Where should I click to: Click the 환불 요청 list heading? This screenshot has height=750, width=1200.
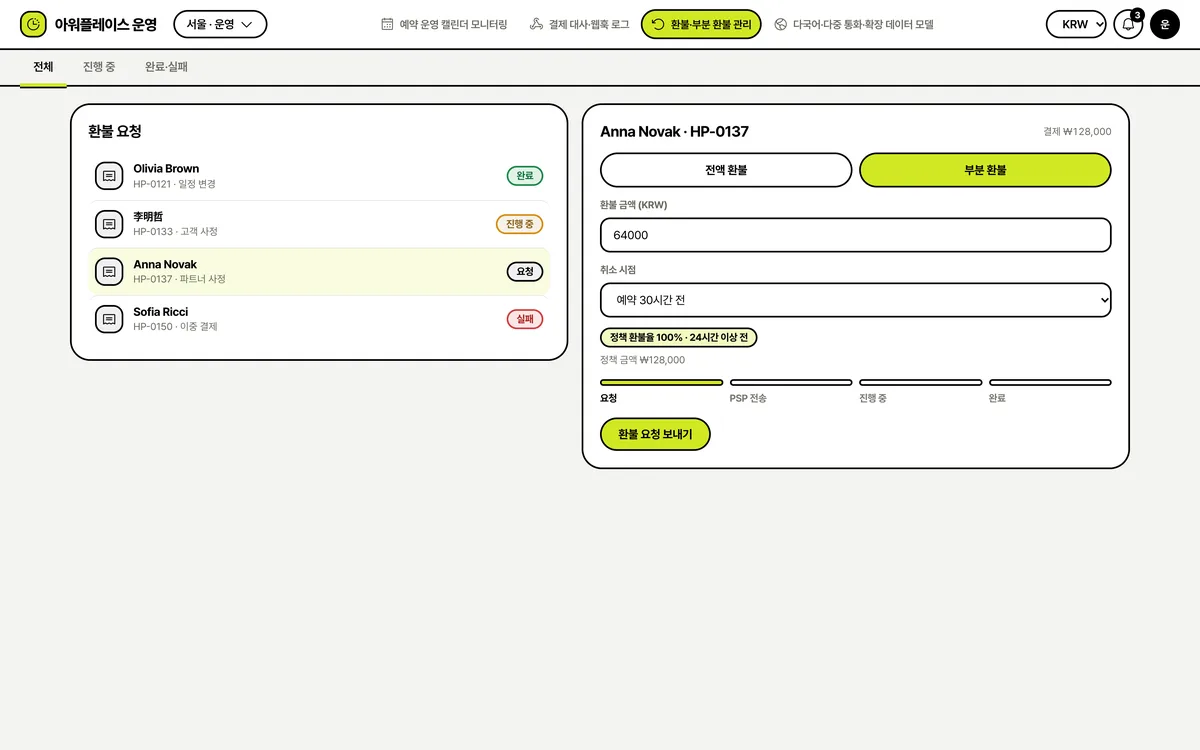coord(115,131)
